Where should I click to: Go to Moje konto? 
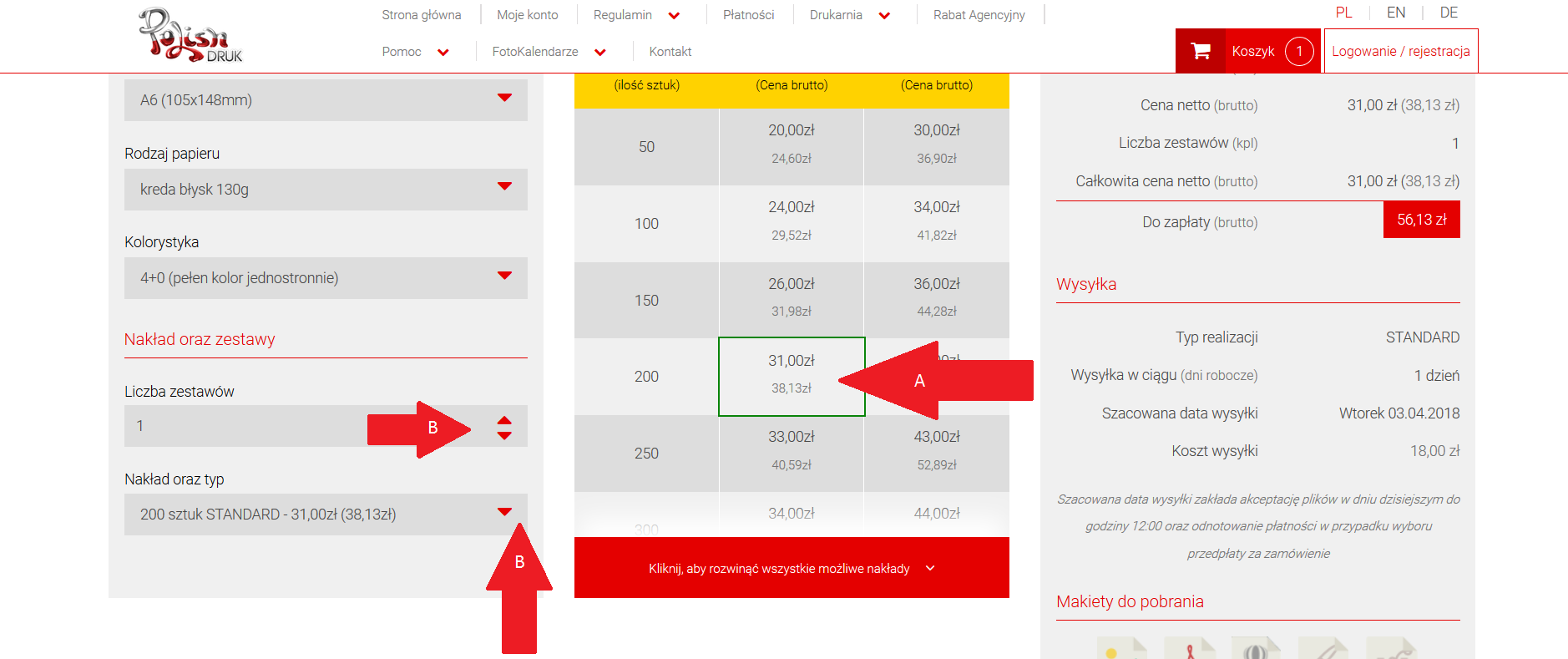click(x=527, y=15)
